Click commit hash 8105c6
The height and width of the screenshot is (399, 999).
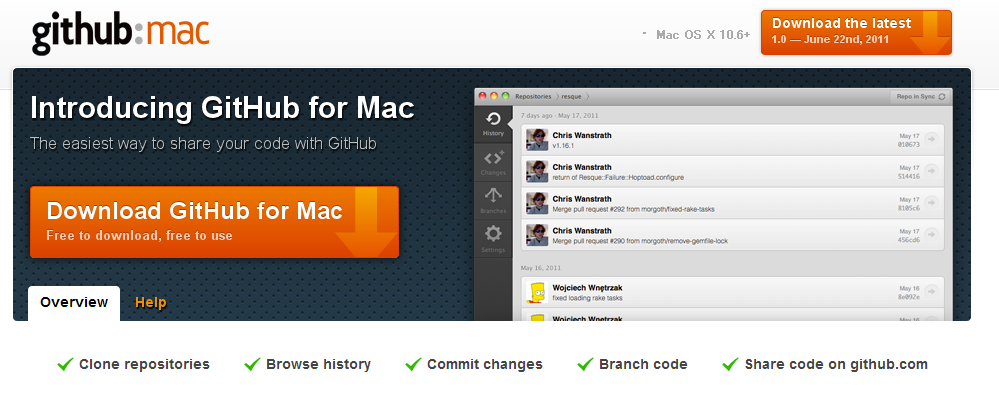[909, 208]
